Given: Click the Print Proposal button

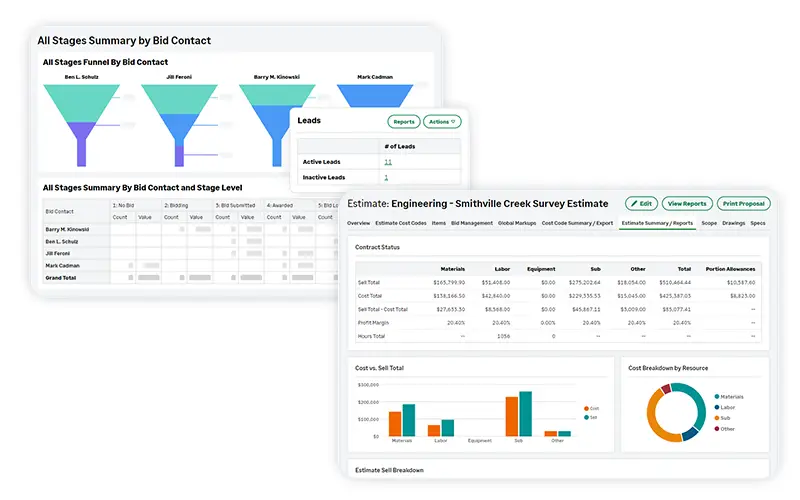Looking at the screenshot, I should [x=743, y=204].
